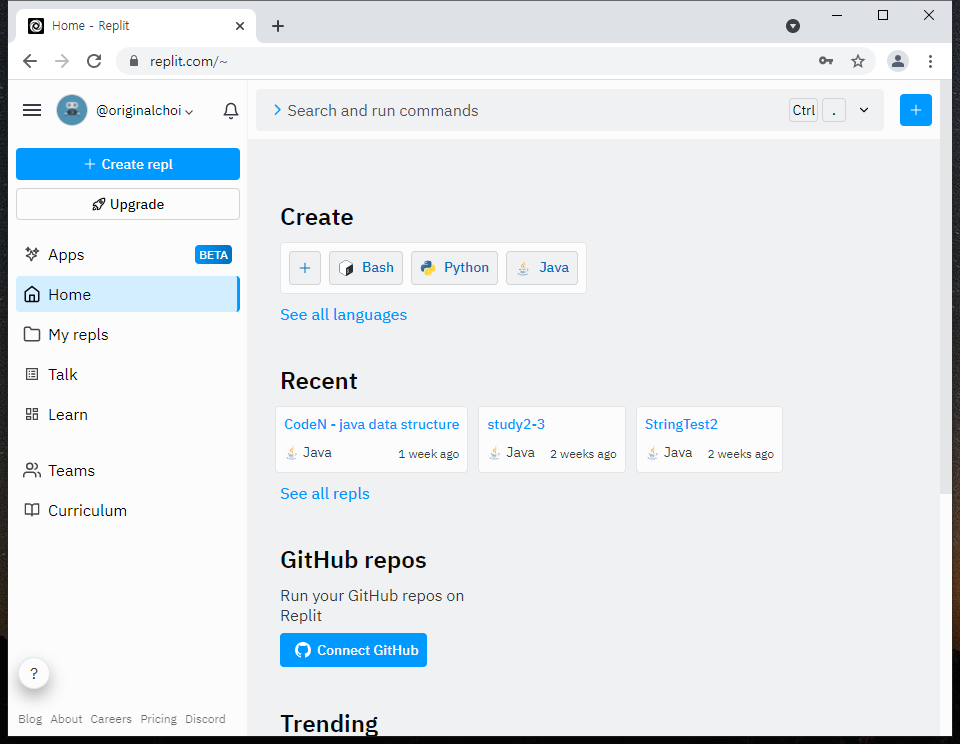The height and width of the screenshot is (744, 960).
Task: Click the Blog footer link
Action: 30,719
